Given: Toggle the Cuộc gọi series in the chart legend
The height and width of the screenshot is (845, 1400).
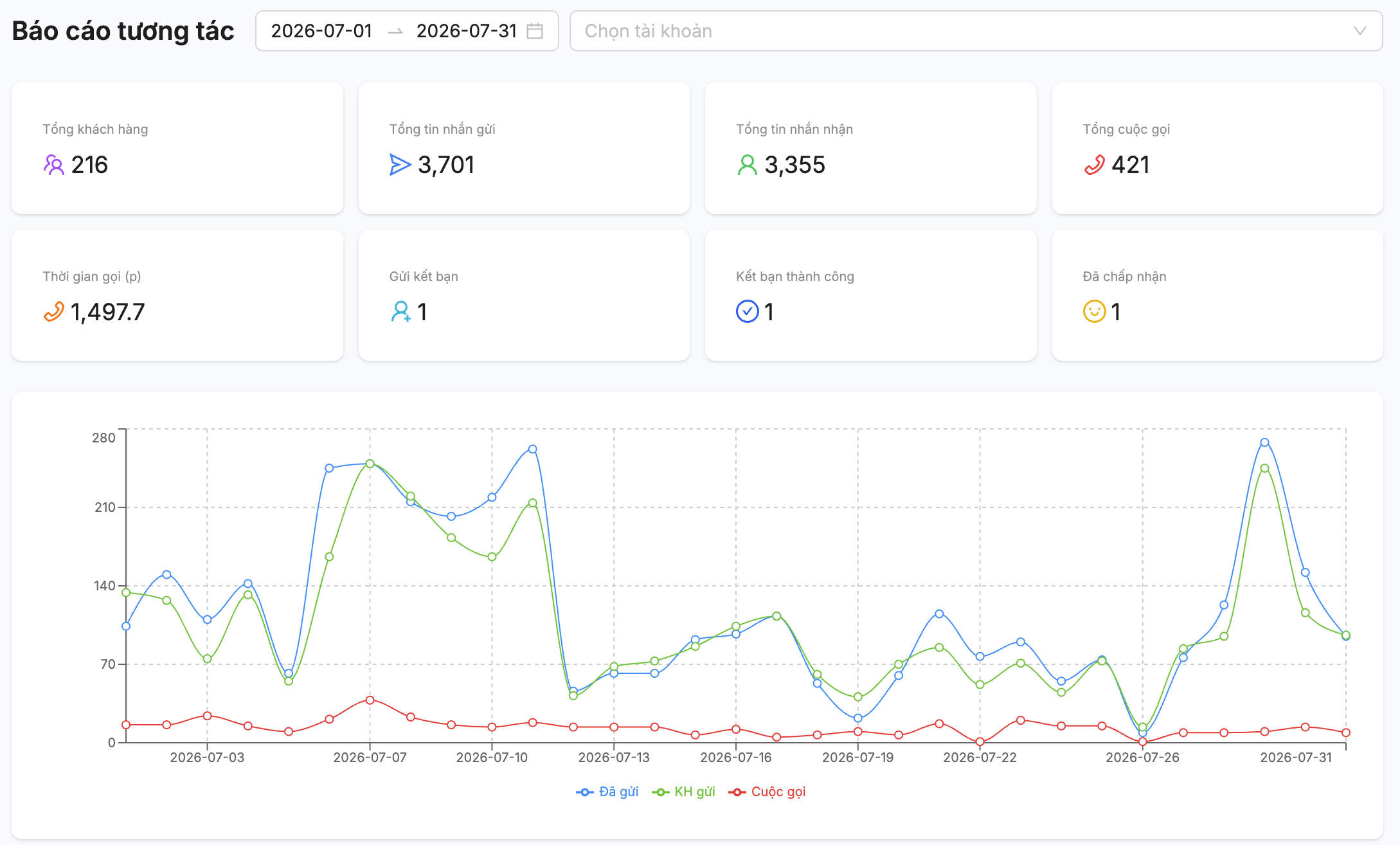Looking at the screenshot, I should [x=766, y=792].
